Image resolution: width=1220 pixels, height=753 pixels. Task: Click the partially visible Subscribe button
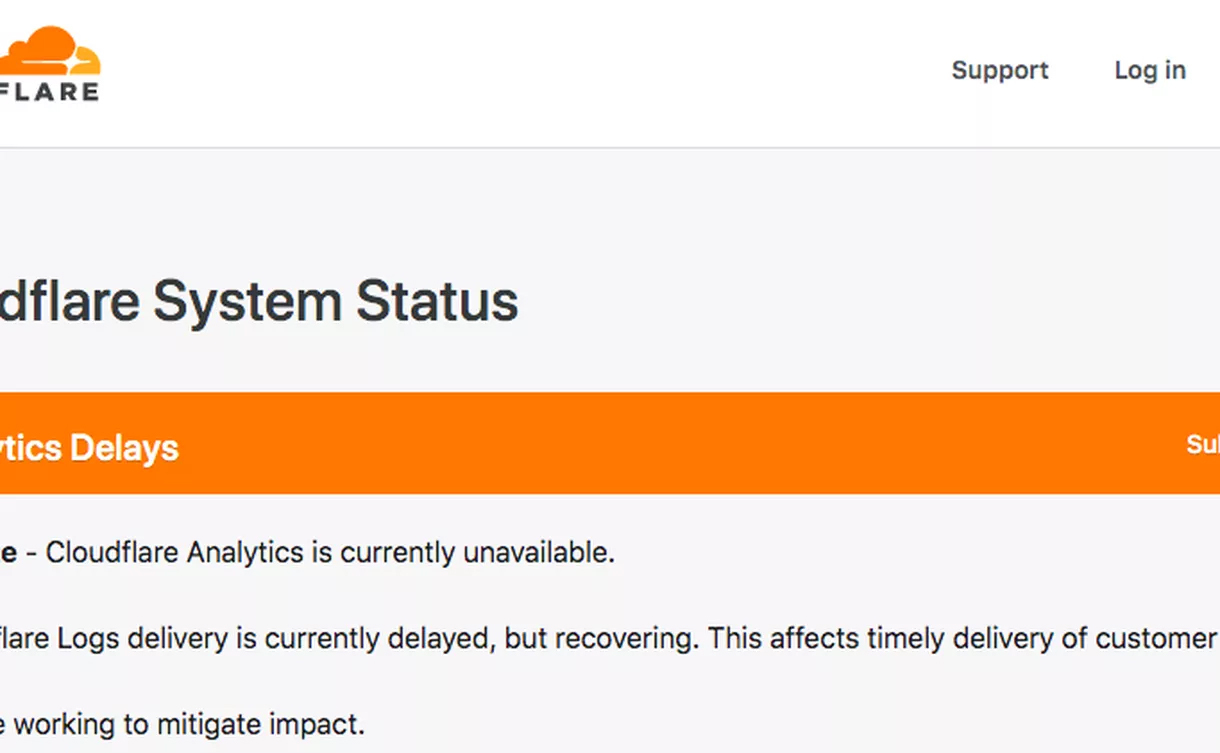click(1202, 444)
